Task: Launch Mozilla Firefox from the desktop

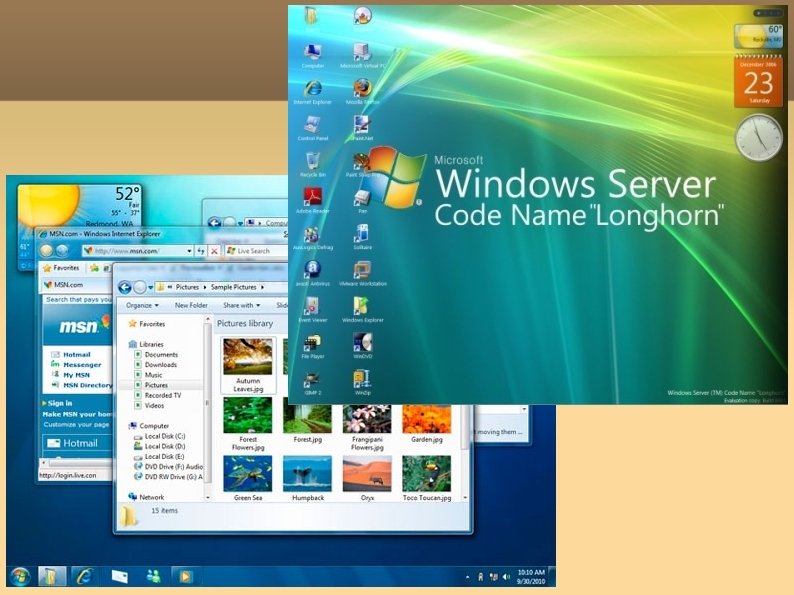Action: (x=362, y=92)
